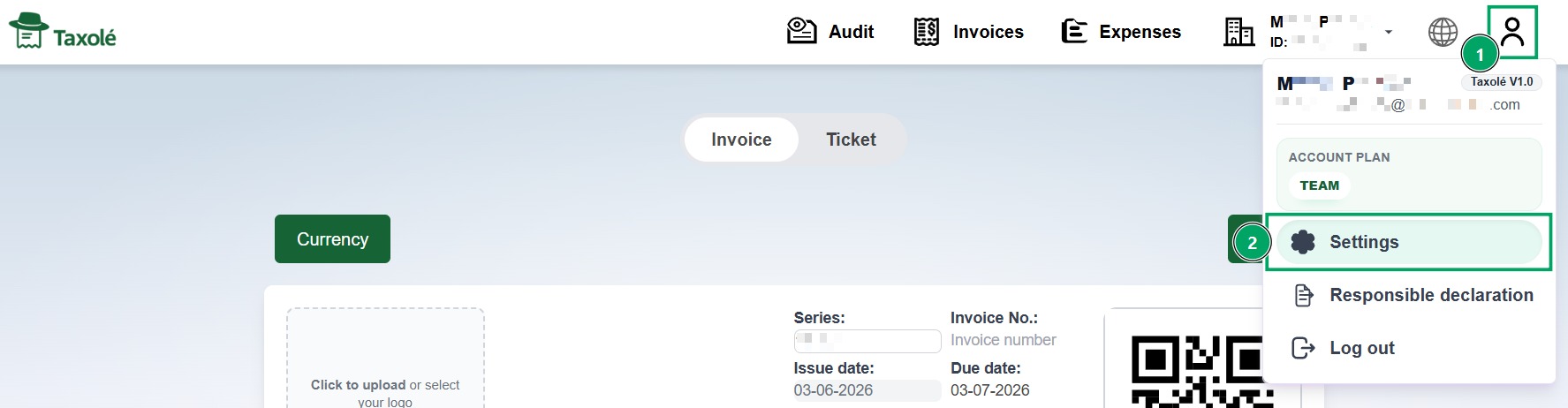Click the Expenses icon
Viewport: 1568px width, 408px height.
coord(1073,32)
